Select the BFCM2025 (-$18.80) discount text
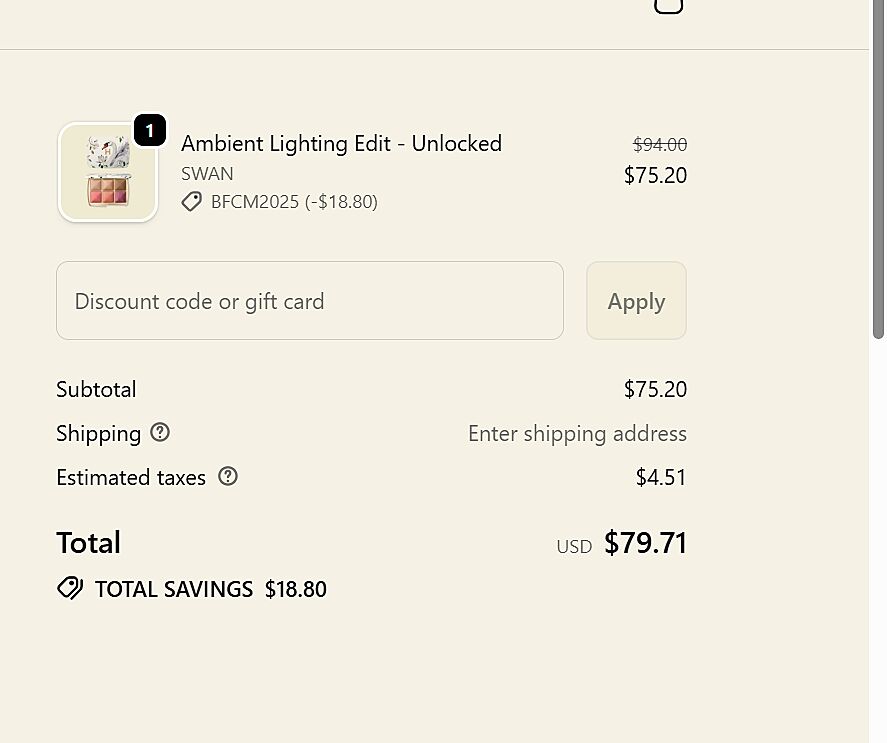 coord(294,202)
